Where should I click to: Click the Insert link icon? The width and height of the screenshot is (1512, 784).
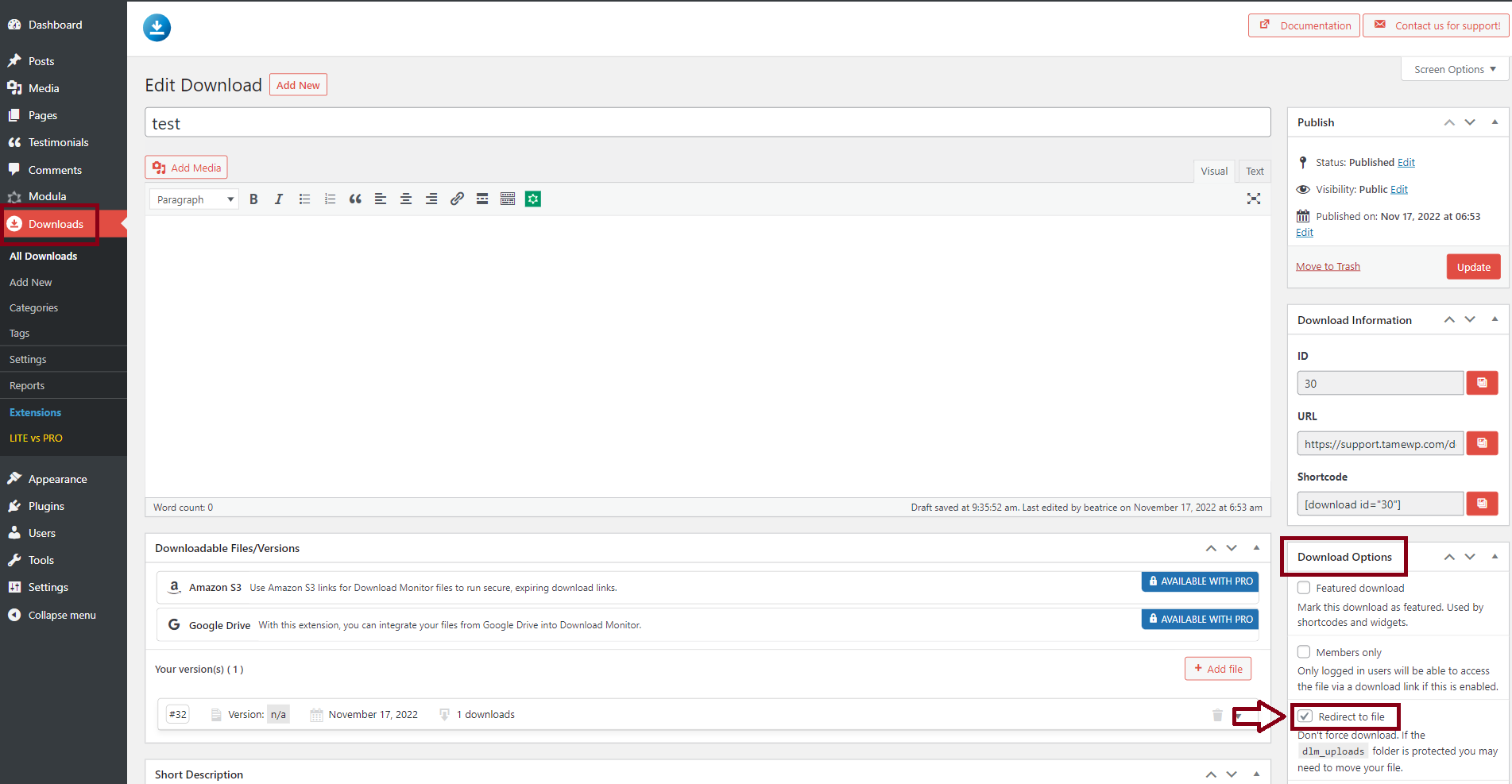(x=457, y=199)
